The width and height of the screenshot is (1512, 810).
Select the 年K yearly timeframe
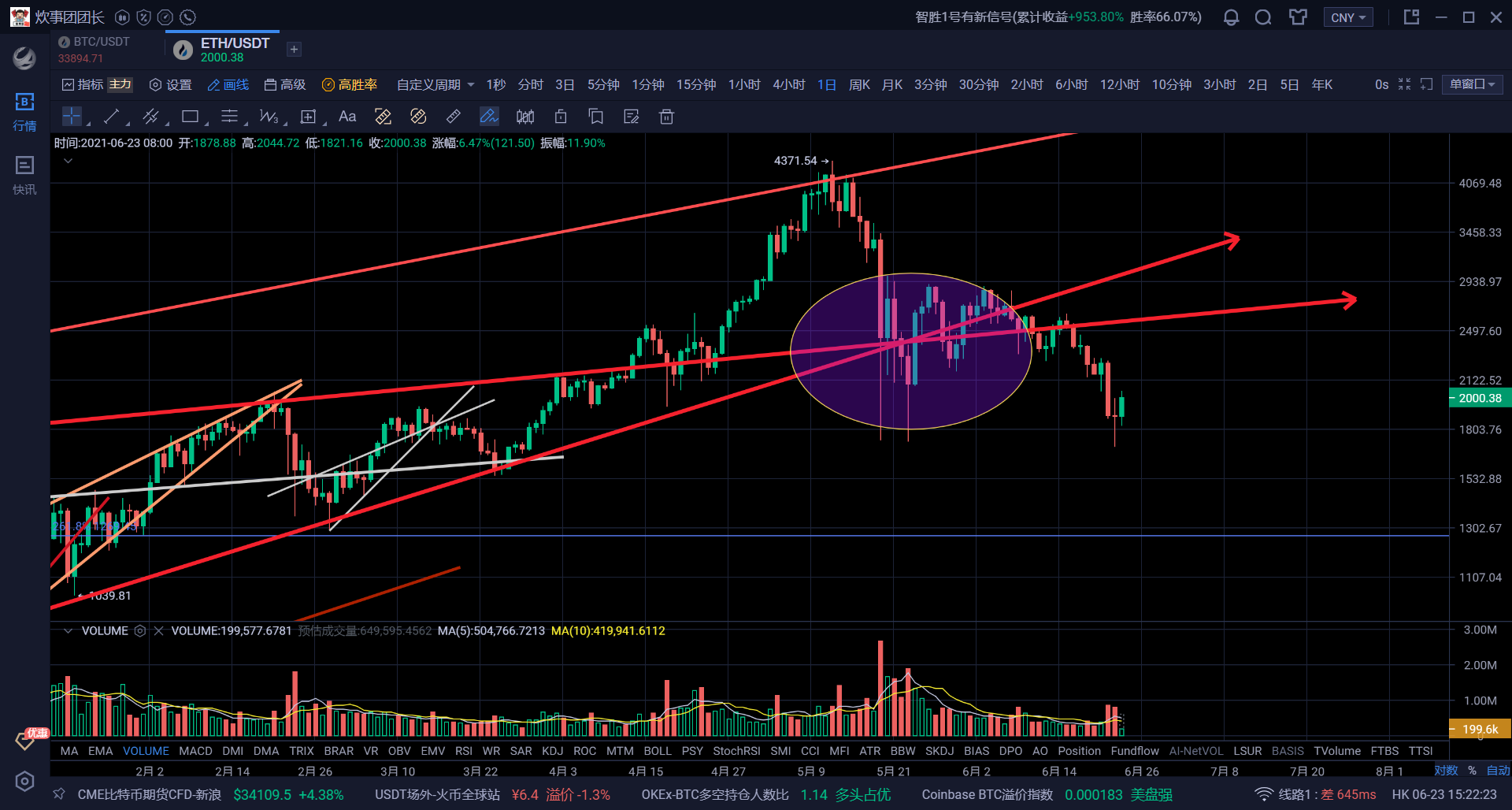(1322, 84)
